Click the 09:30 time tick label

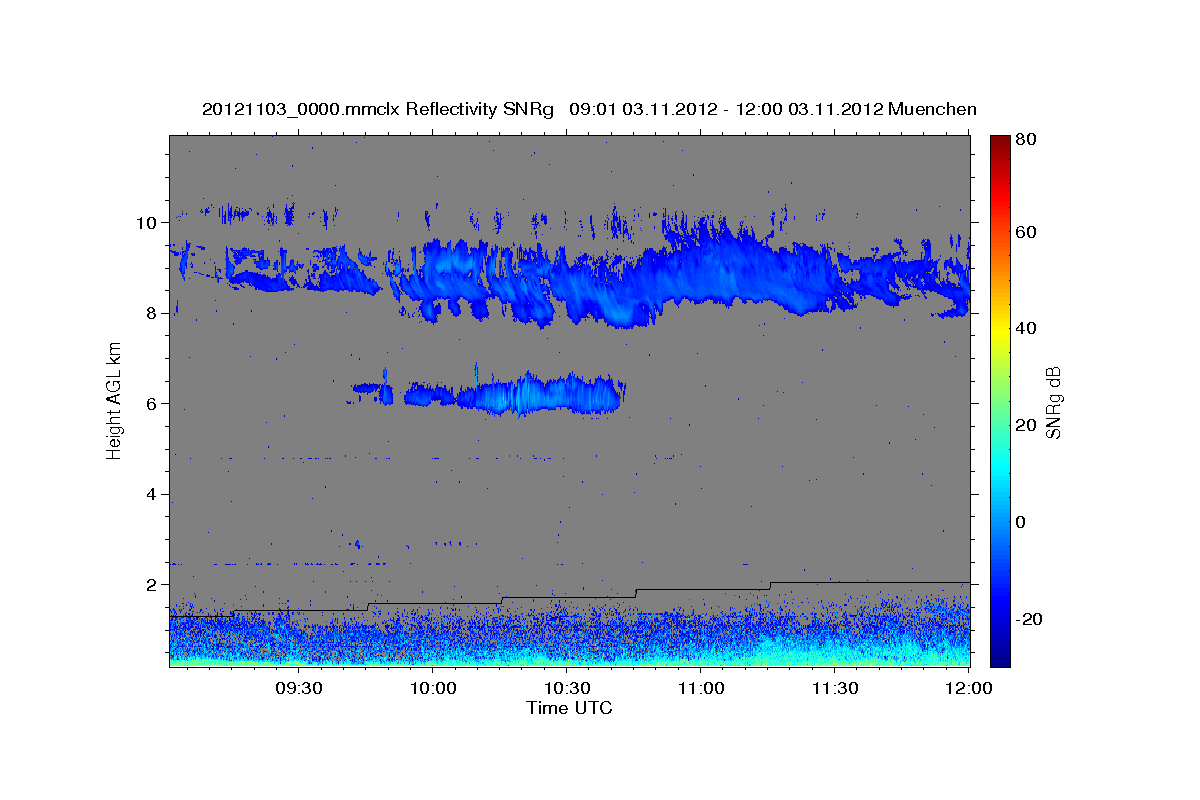point(298,689)
